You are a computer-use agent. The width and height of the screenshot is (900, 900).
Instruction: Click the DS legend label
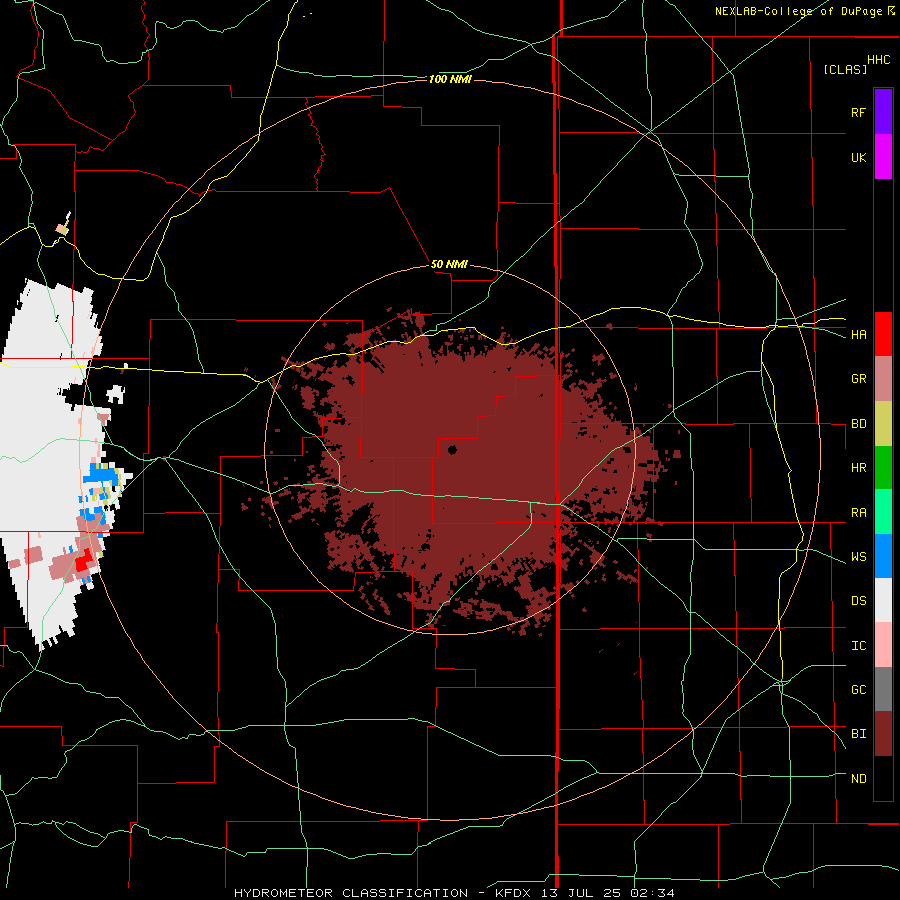[858, 601]
